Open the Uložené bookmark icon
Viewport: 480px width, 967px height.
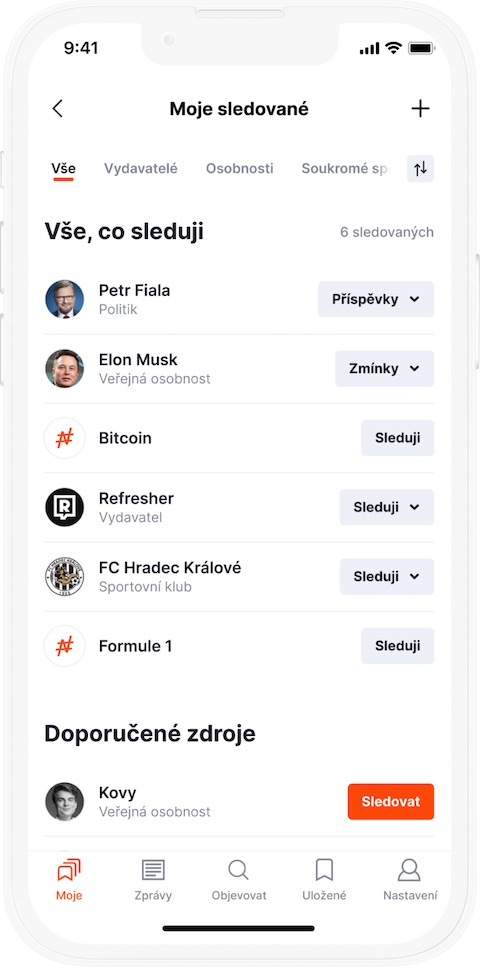click(324, 870)
